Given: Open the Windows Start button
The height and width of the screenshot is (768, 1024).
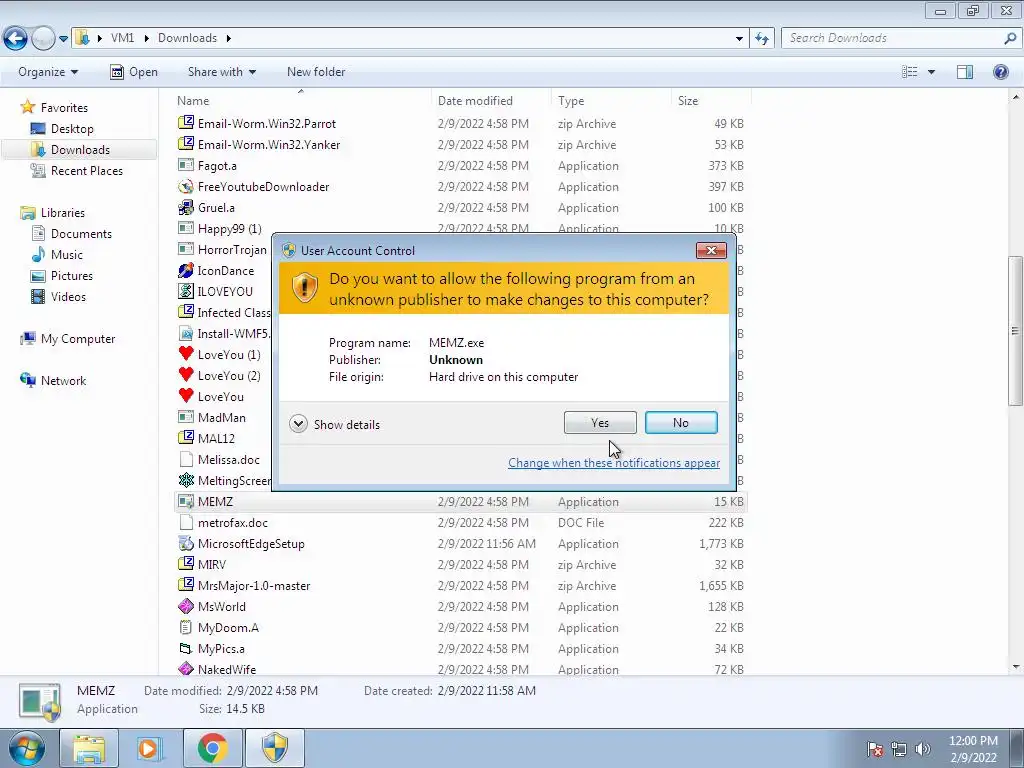Looking at the screenshot, I should [x=26, y=748].
